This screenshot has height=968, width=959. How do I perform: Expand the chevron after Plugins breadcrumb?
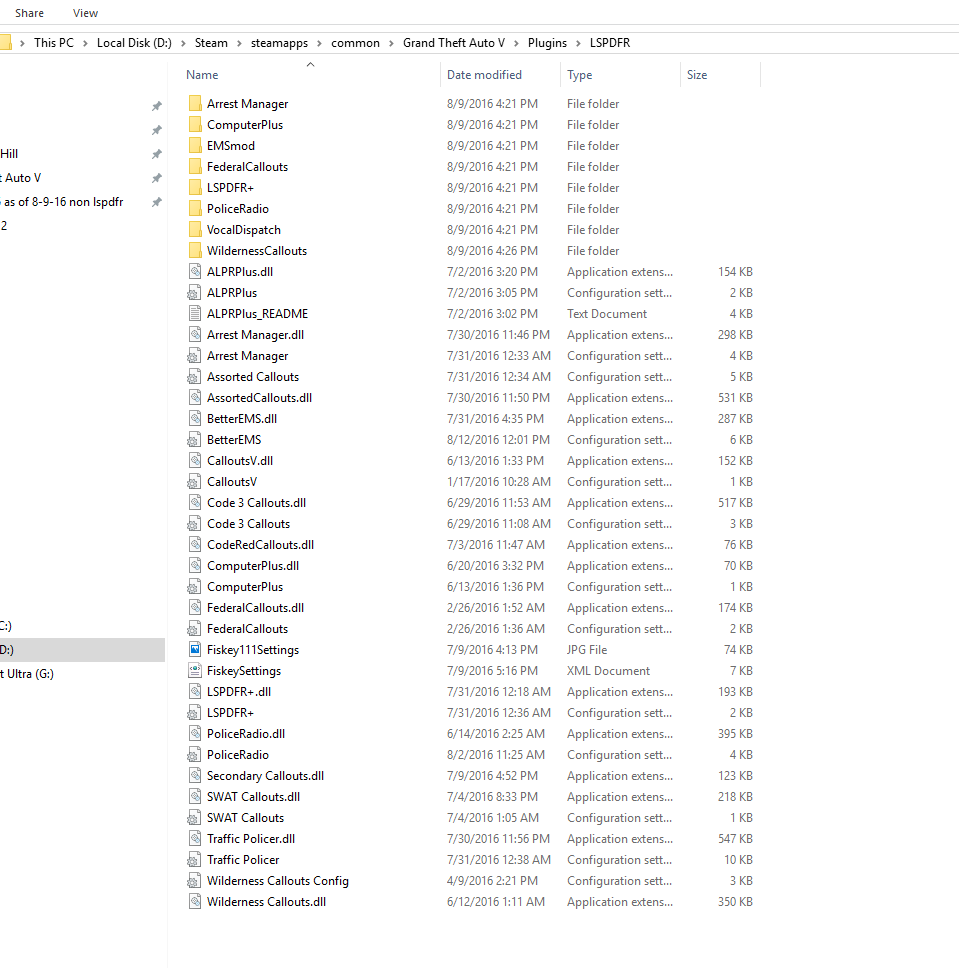(x=579, y=43)
